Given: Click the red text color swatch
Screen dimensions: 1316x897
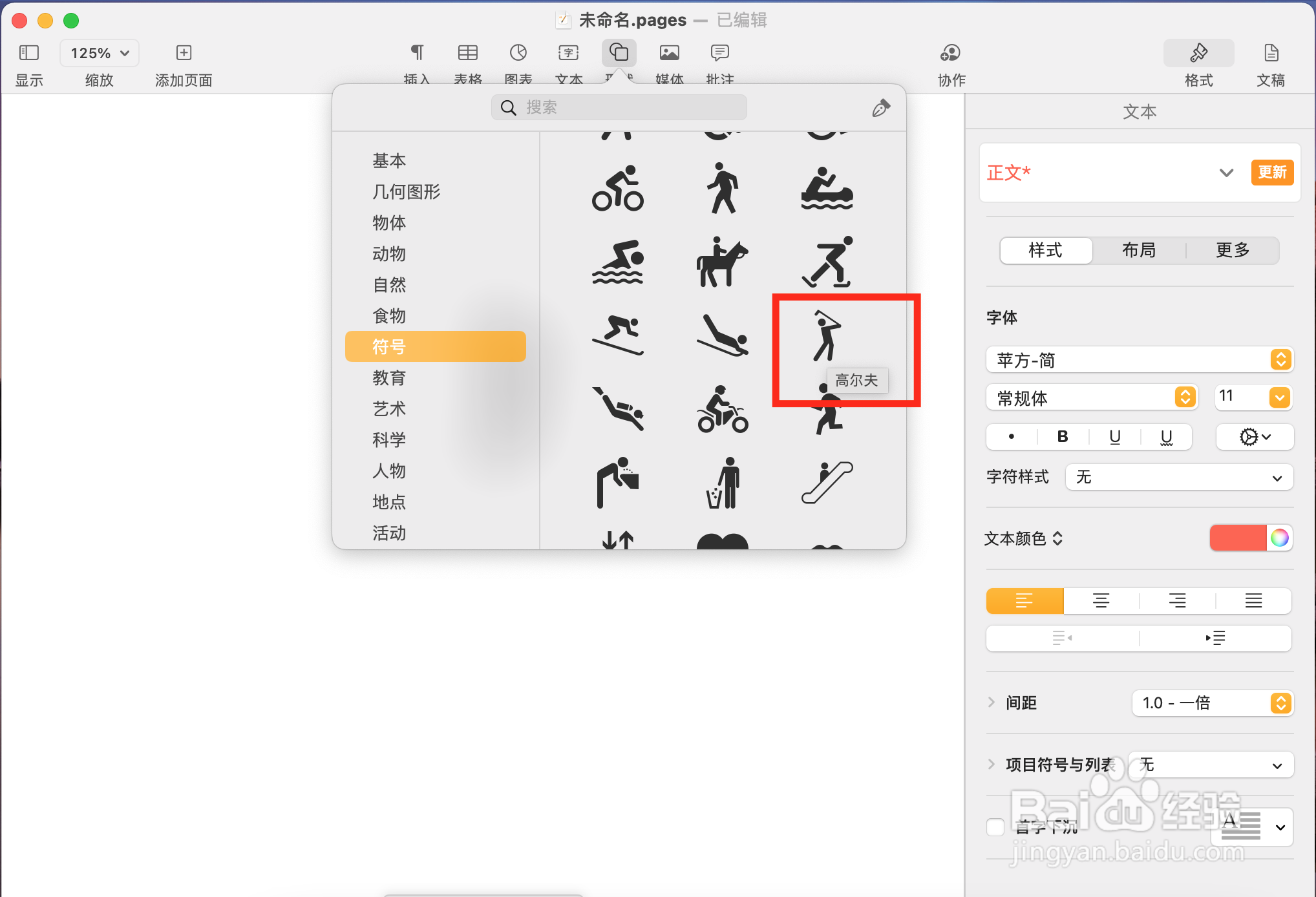Looking at the screenshot, I should (x=1238, y=538).
